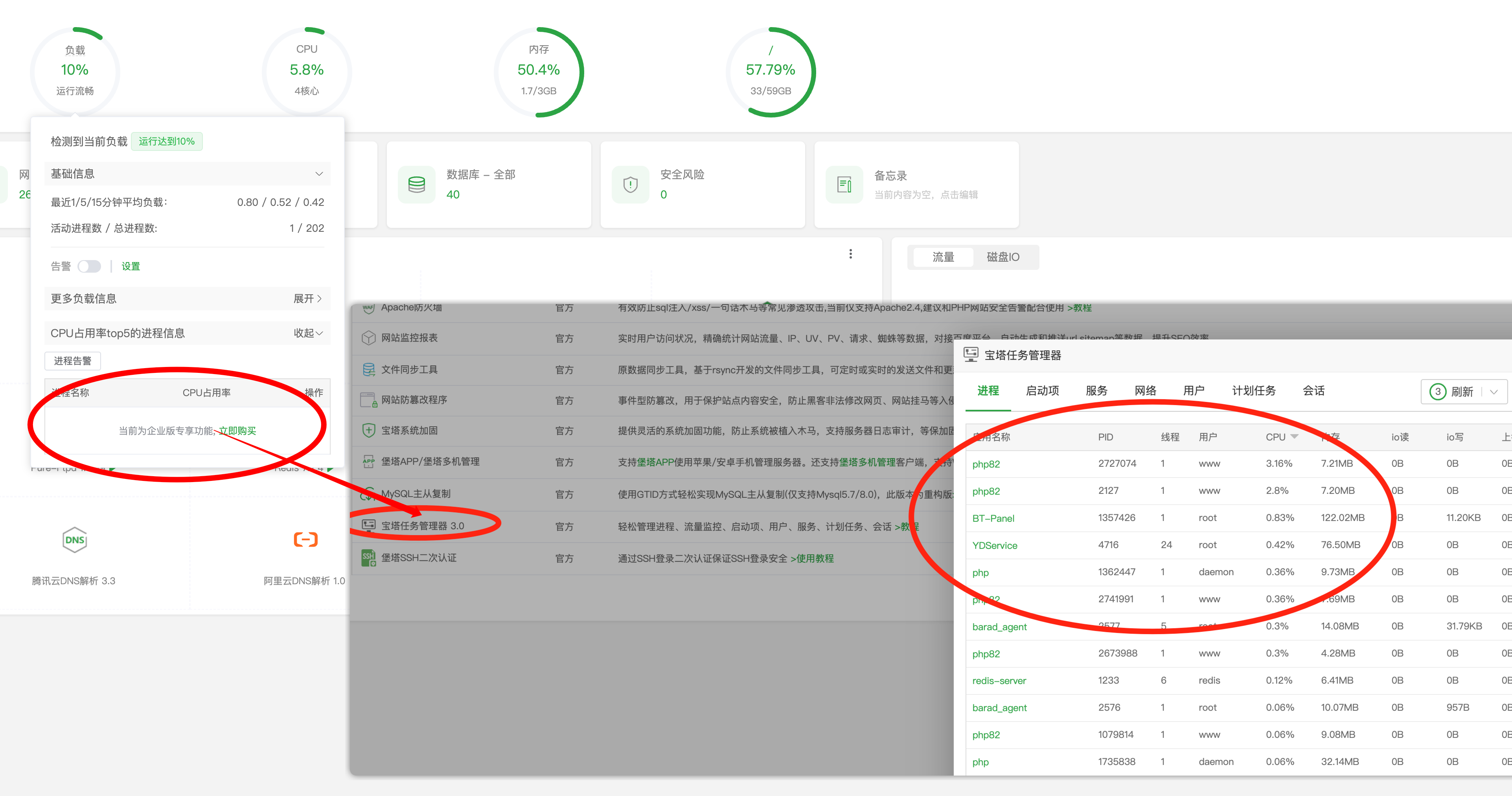Image resolution: width=1512 pixels, height=796 pixels.
Task: Click php82 process with PID 2727074
Action: point(986,464)
